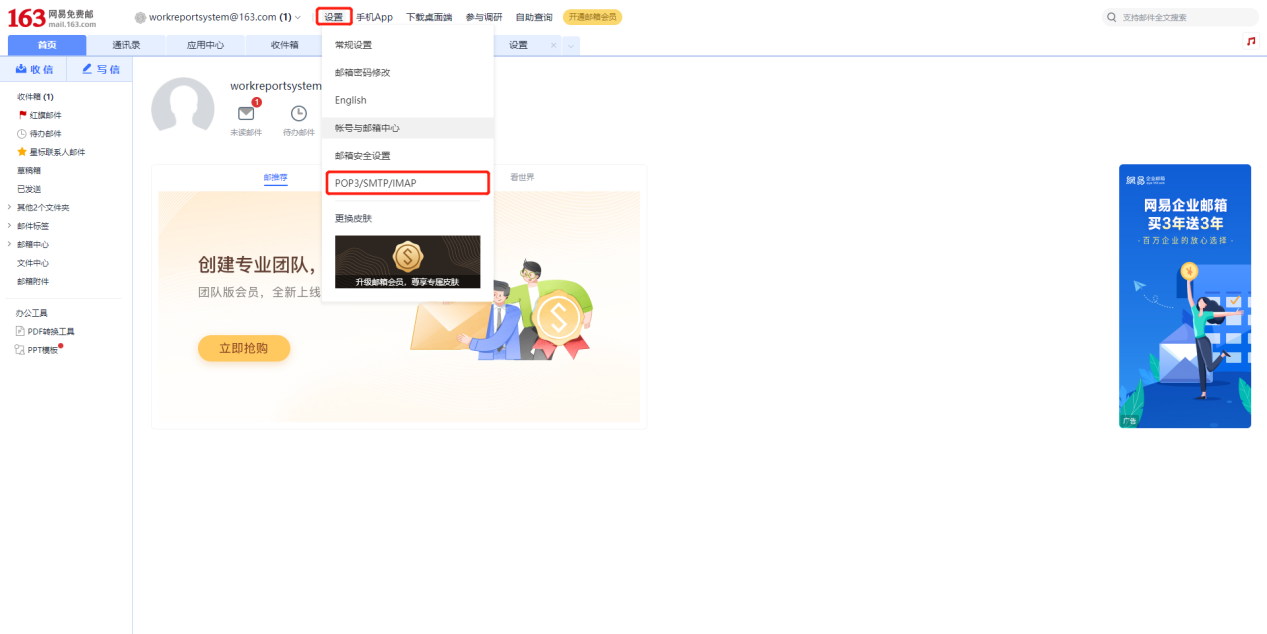Image resolution: width=1267 pixels, height=634 pixels.
Task: Select 更换皮肤 from the menu
Action: tap(407, 218)
